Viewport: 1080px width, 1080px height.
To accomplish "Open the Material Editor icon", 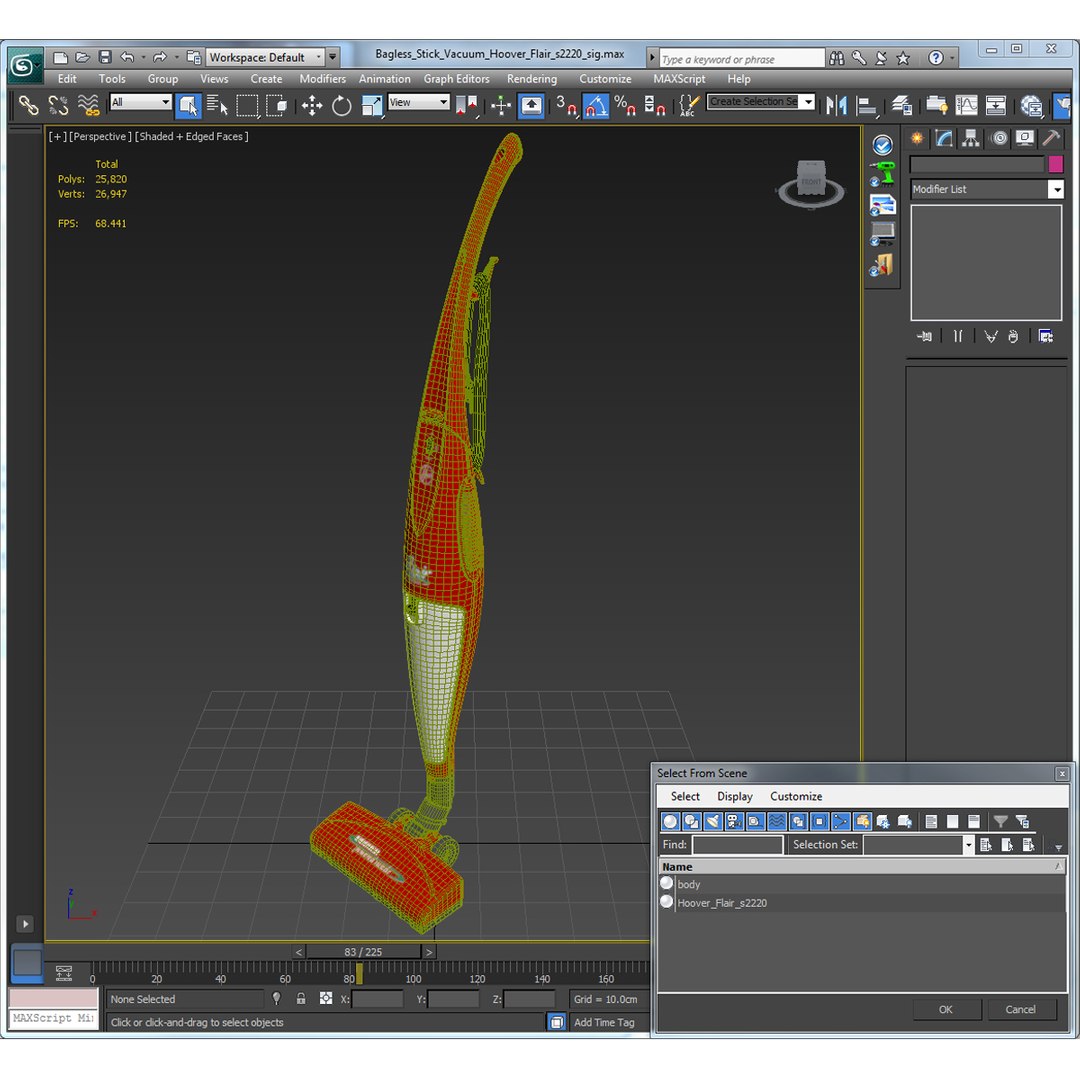I will (x=1031, y=105).
